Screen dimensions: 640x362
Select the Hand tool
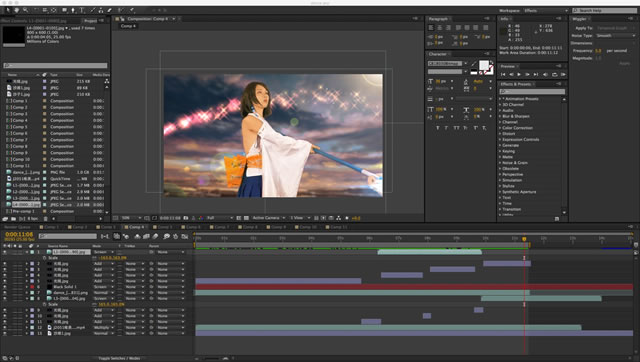click(17, 10)
